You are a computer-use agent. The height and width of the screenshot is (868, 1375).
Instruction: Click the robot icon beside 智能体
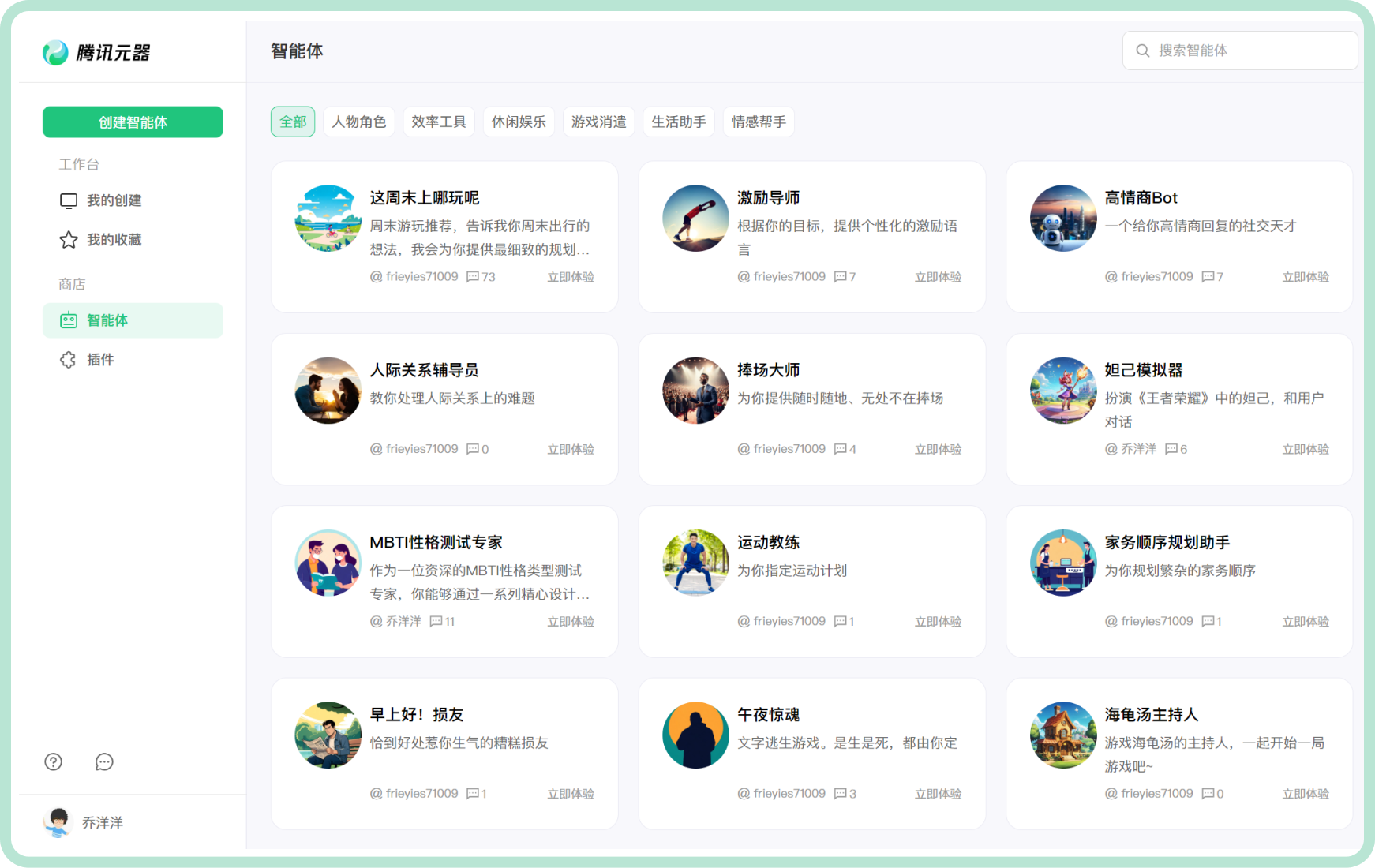[x=68, y=320]
